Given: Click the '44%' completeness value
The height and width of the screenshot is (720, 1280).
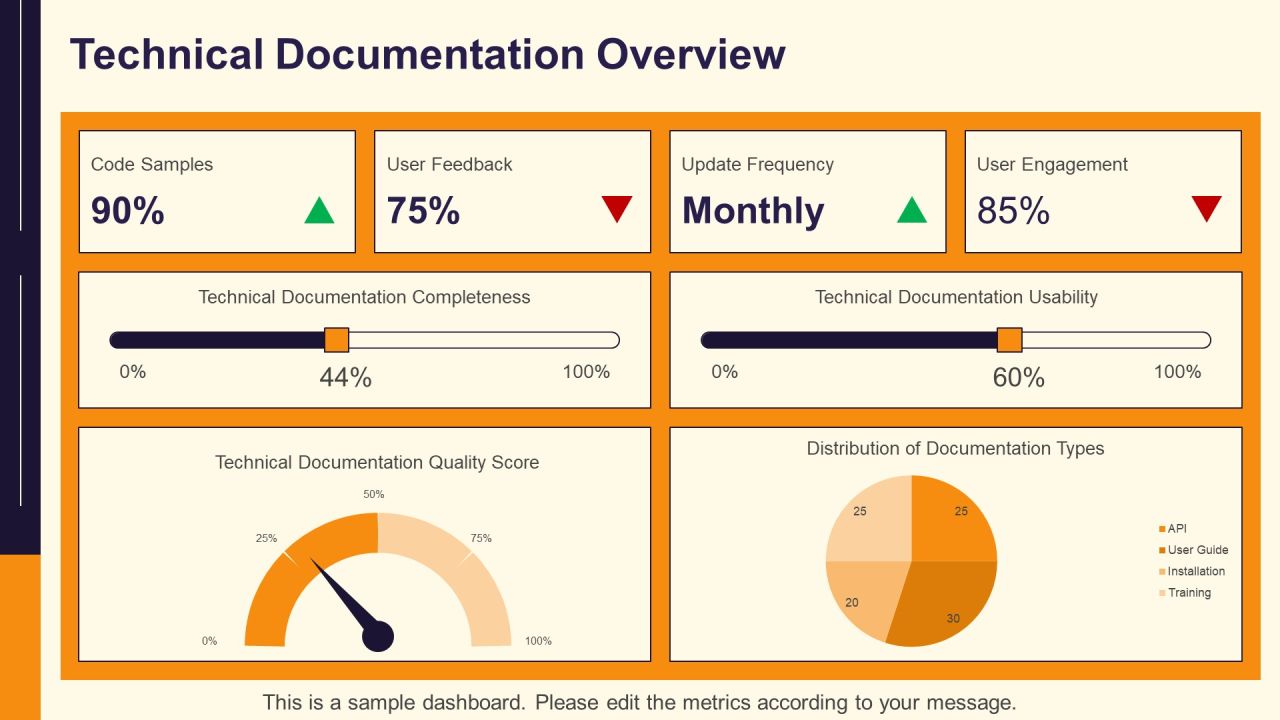Looking at the screenshot, I should (345, 378).
